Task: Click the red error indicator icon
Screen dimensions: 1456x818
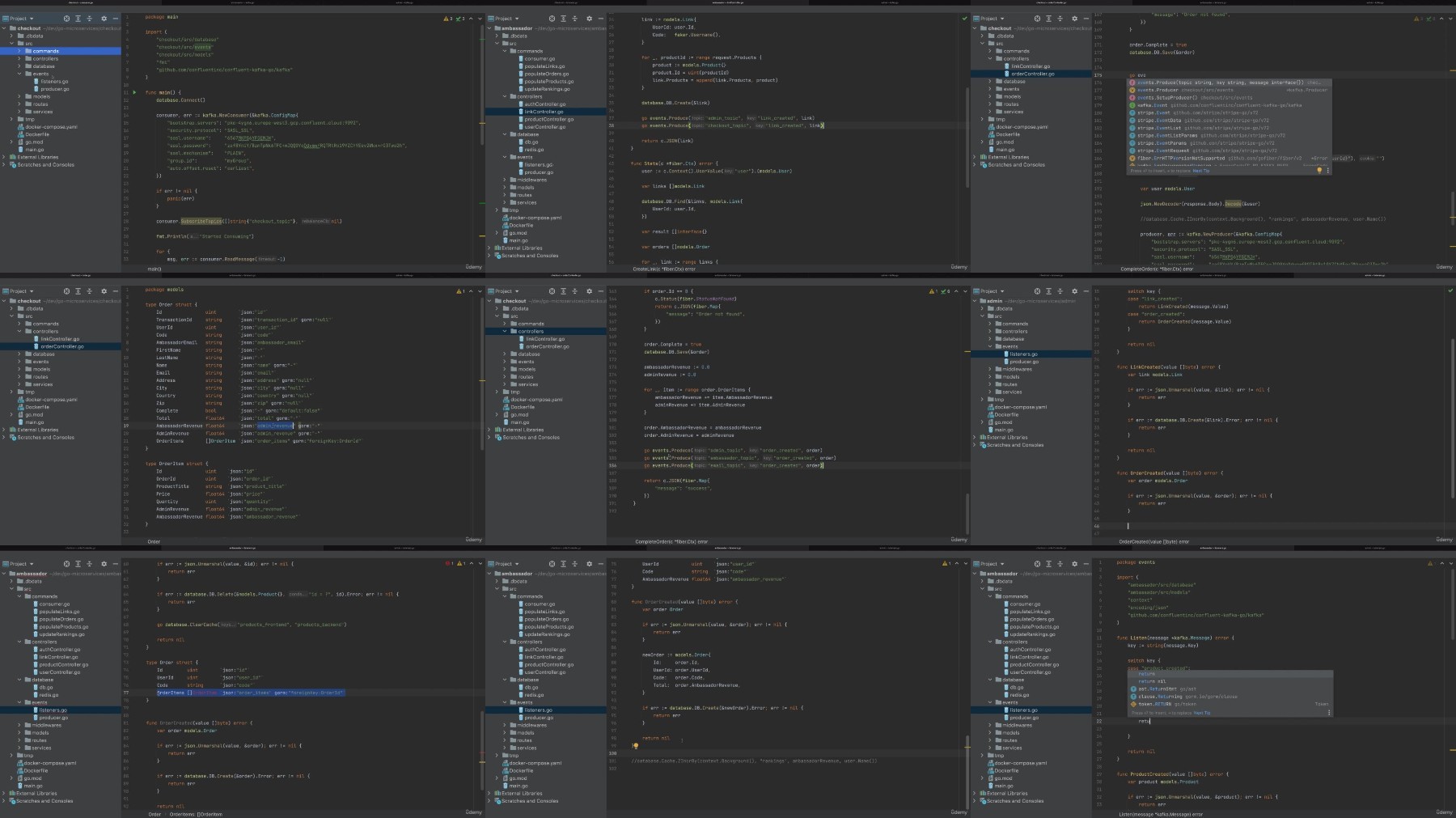Action: (448, 563)
